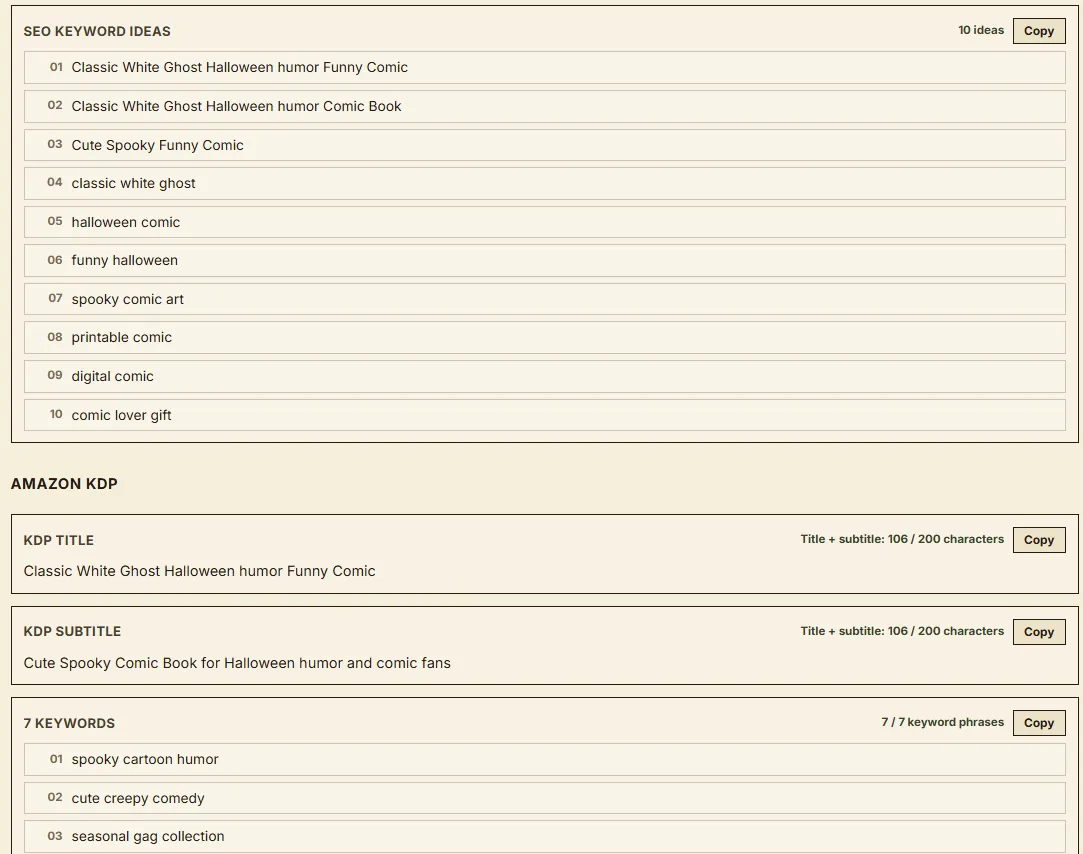Click the 'seasonal gag collection' keyword
This screenshot has height=854, width=1083.
click(544, 836)
